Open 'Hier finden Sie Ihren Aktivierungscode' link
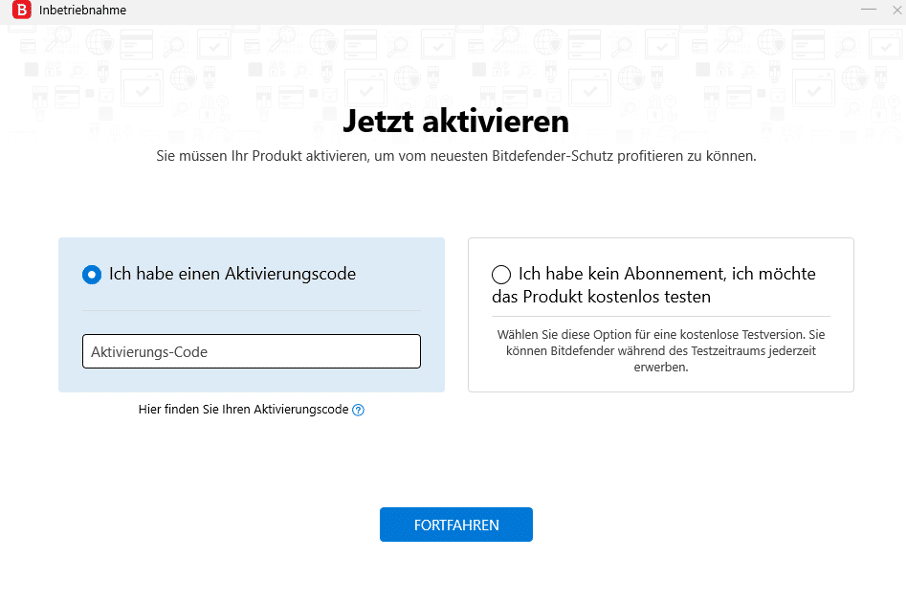The height and width of the screenshot is (602, 906). (x=243, y=410)
